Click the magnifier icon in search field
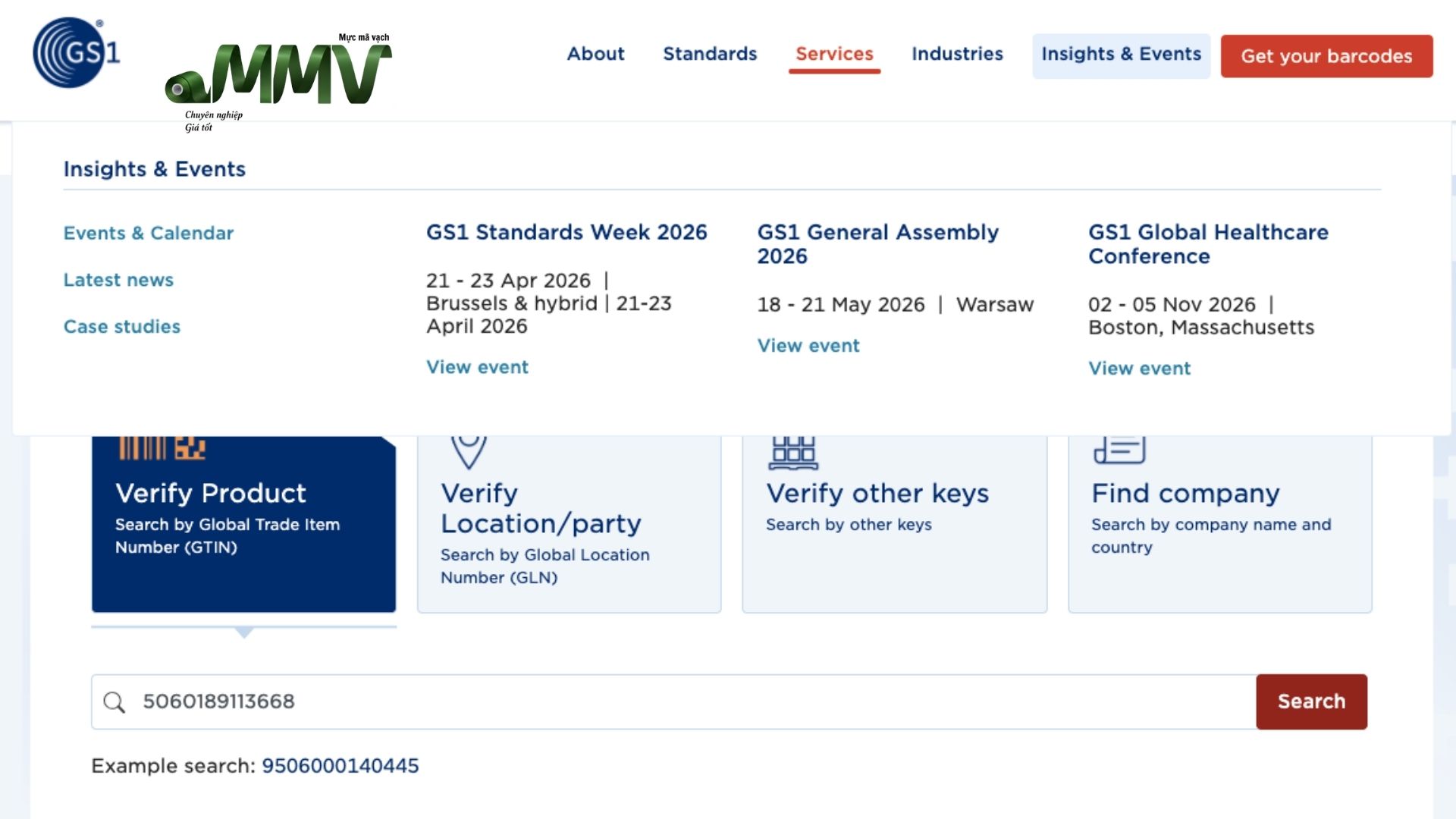This screenshot has height=819, width=1456. [115, 702]
